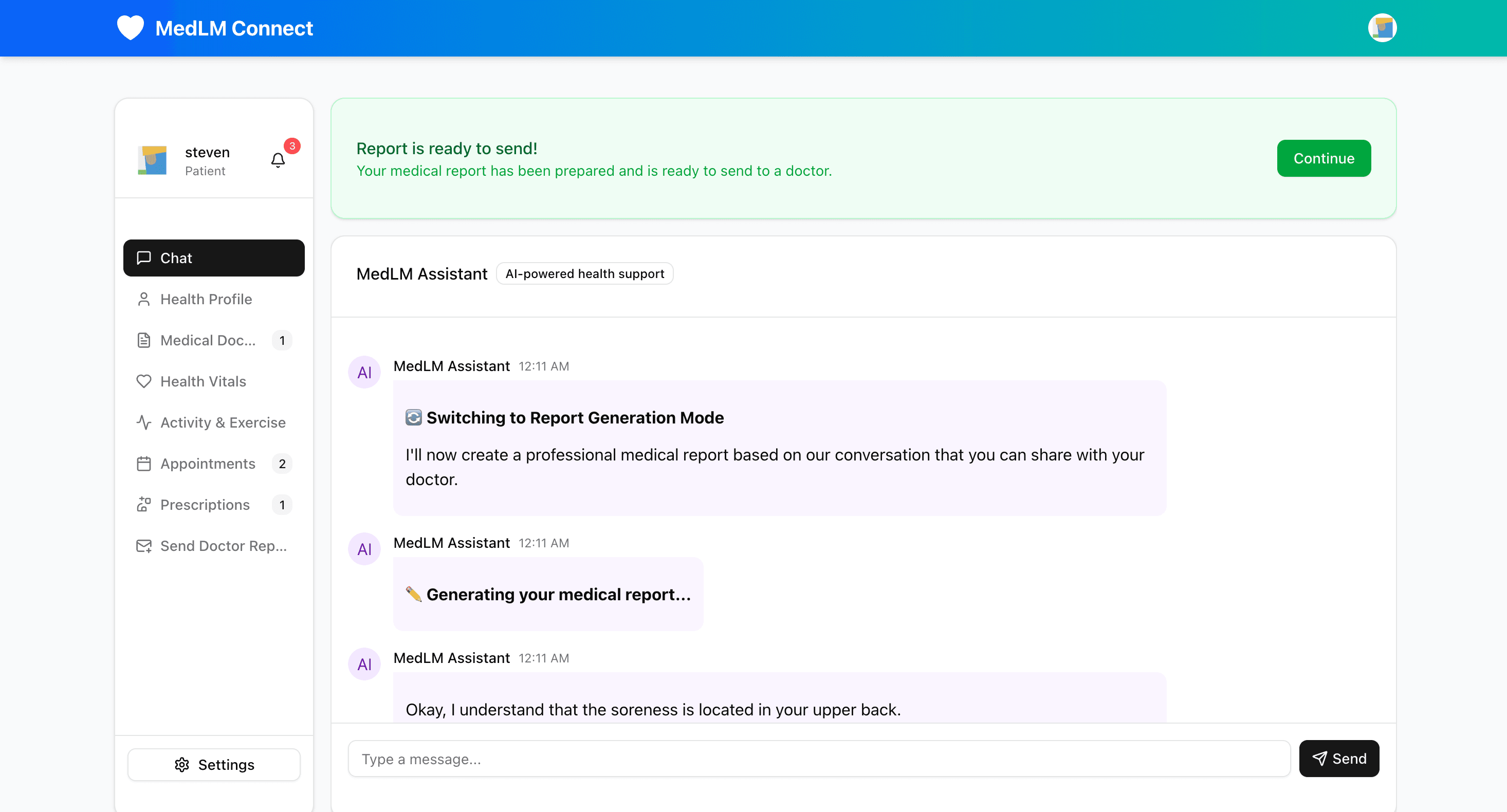Click the Send Doctor Report envelope icon
Image resolution: width=1507 pixels, height=812 pixels.
pyautogui.click(x=144, y=545)
